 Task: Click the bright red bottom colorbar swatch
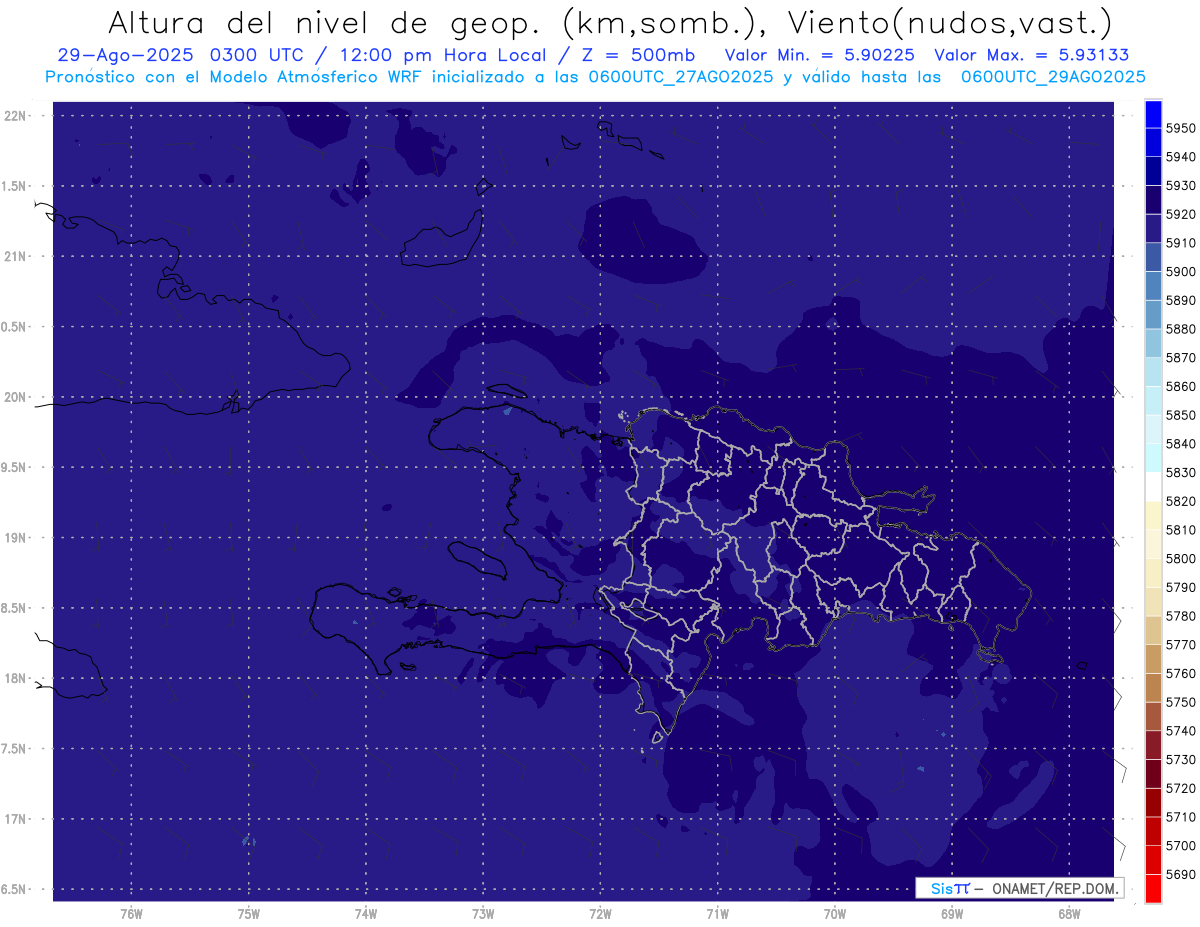coord(1153,889)
